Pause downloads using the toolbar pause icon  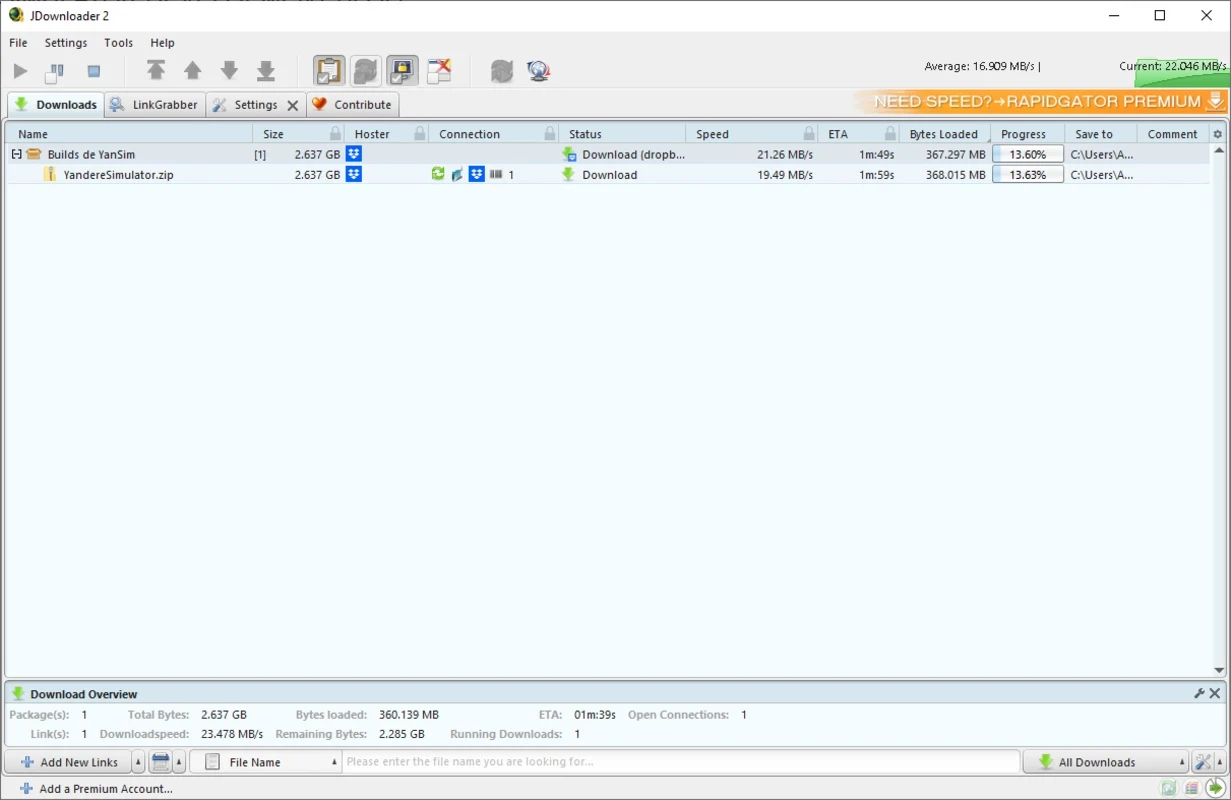click(x=55, y=71)
